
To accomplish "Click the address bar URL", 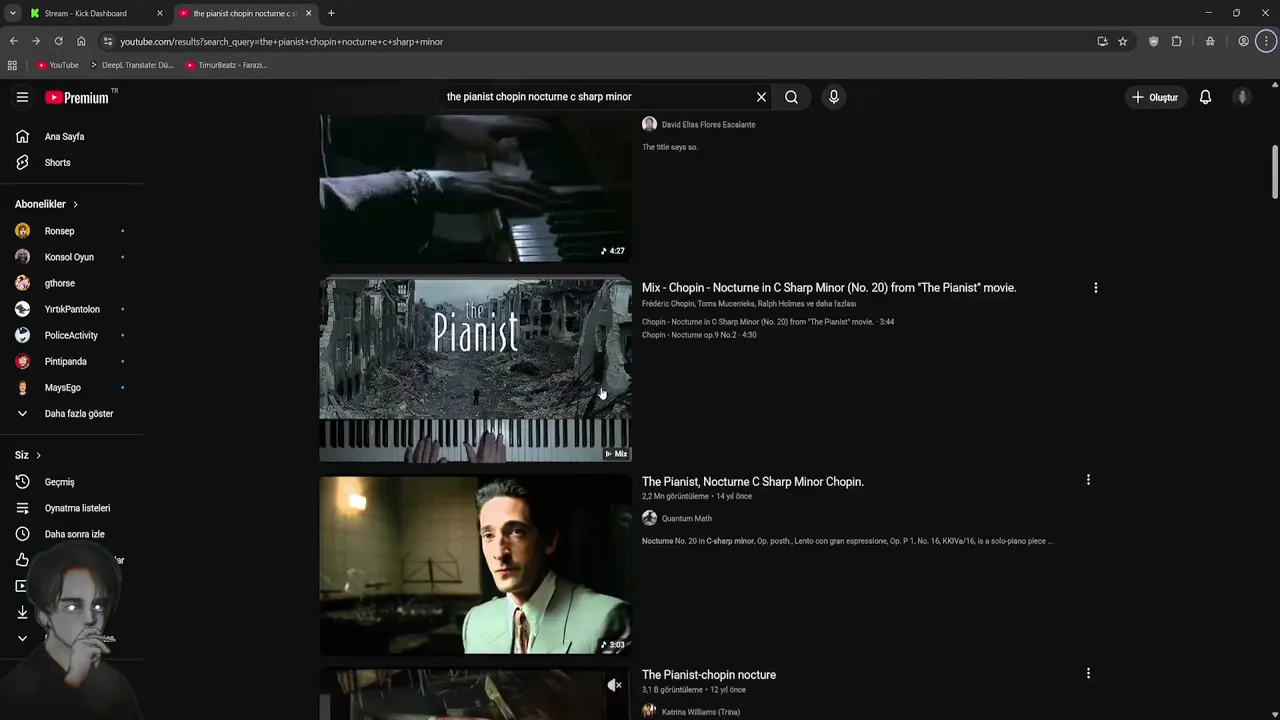I will (x=281, y=42).
